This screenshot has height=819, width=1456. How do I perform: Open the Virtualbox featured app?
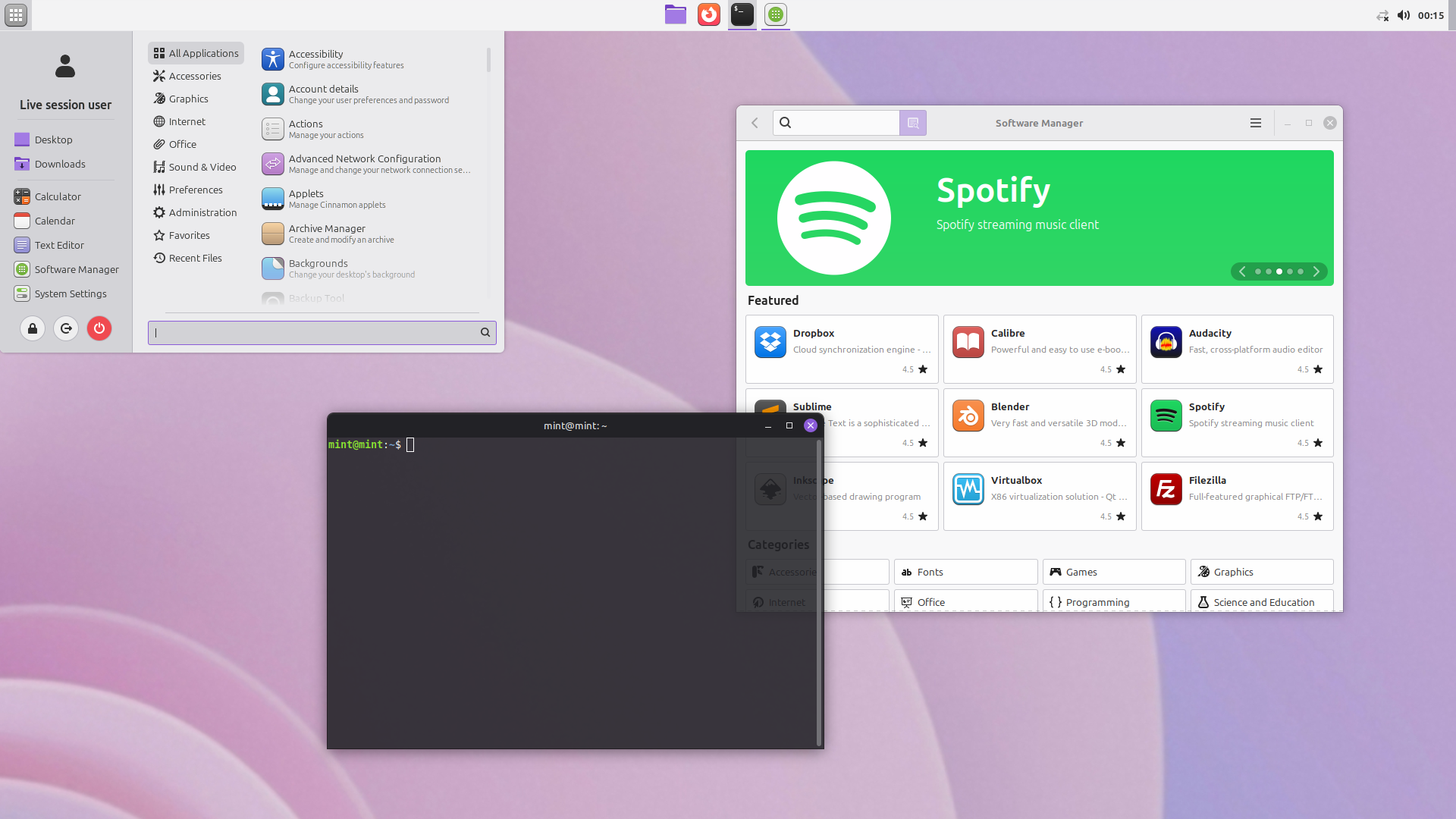[x=1039, y=496]
